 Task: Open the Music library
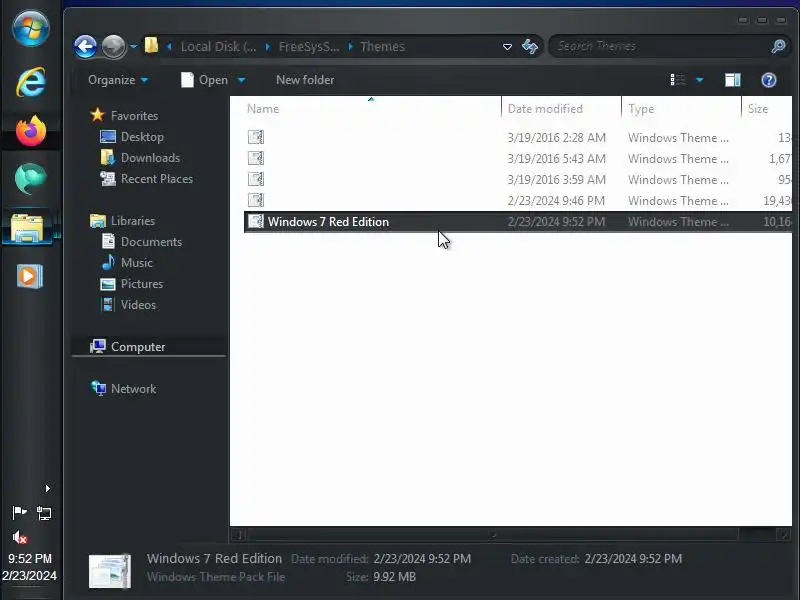coord(127,263)
